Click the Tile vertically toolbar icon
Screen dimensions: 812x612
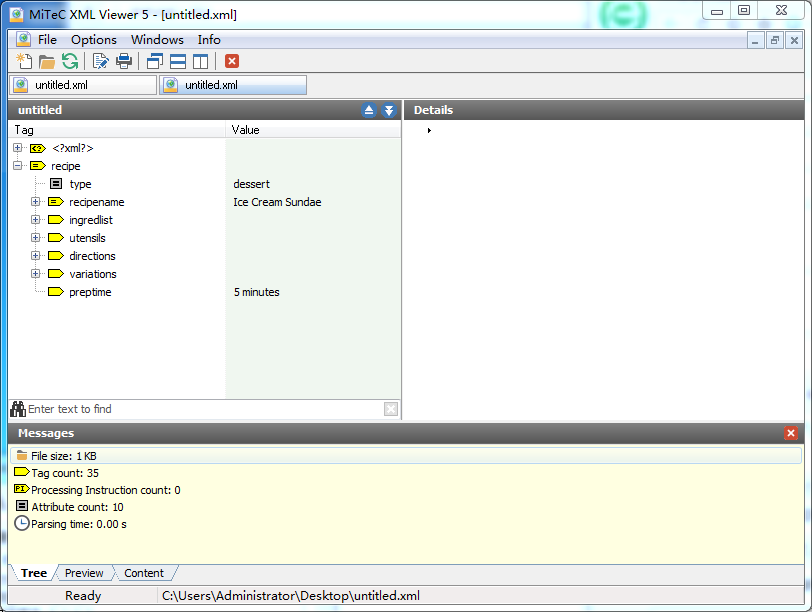click(201, 61)
